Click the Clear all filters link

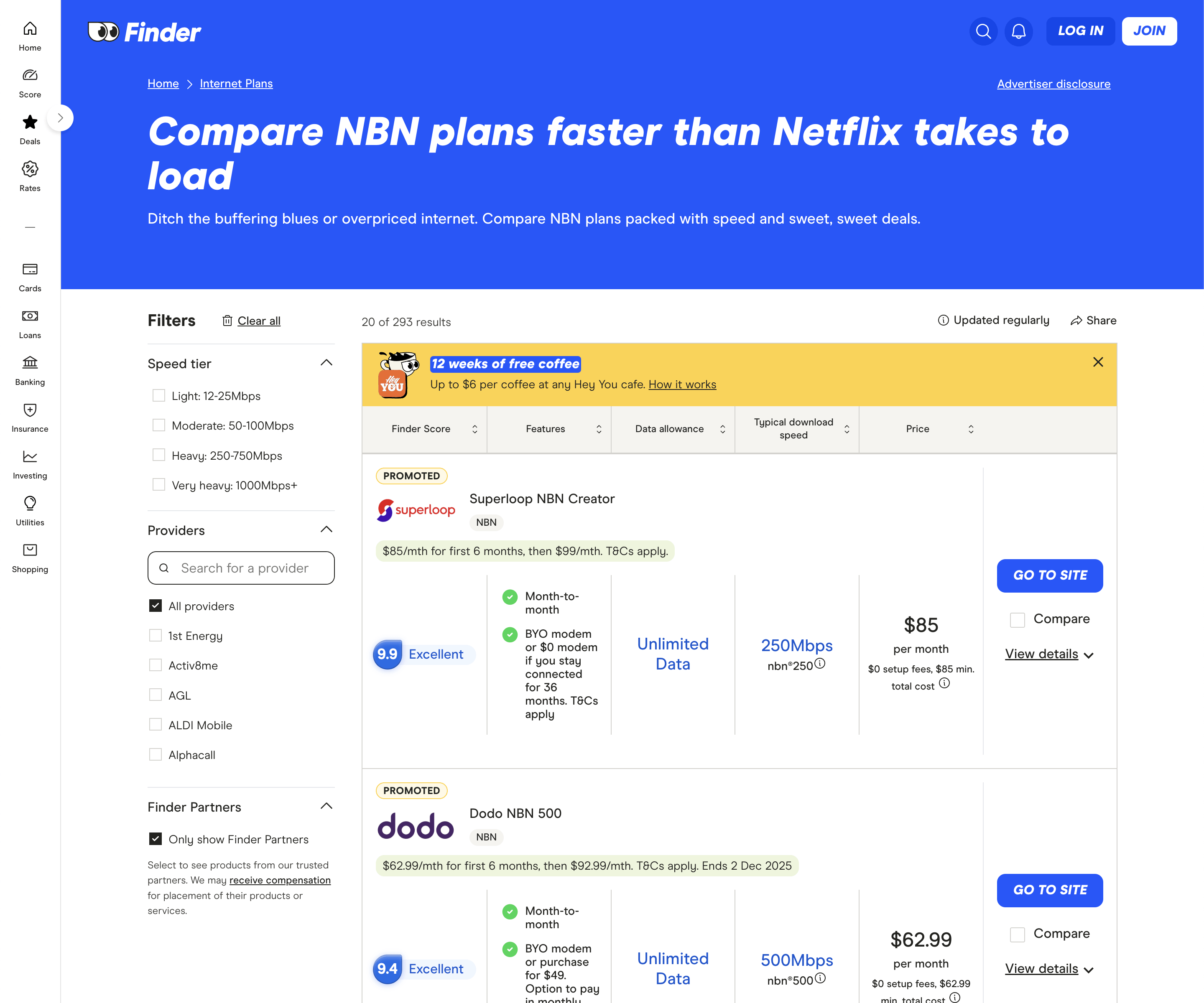point(259,321)
